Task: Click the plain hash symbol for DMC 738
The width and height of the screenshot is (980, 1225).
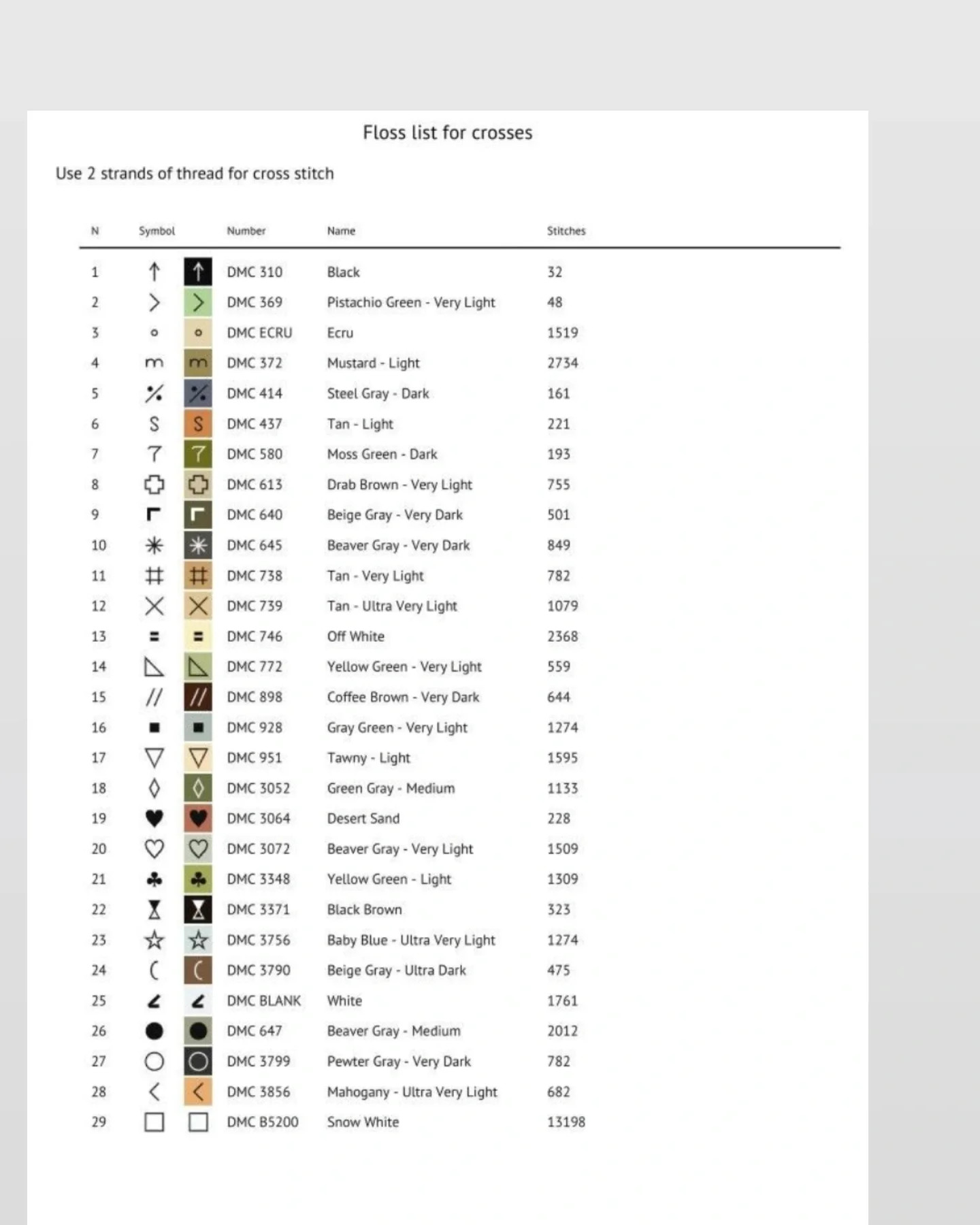Action: 154,576
